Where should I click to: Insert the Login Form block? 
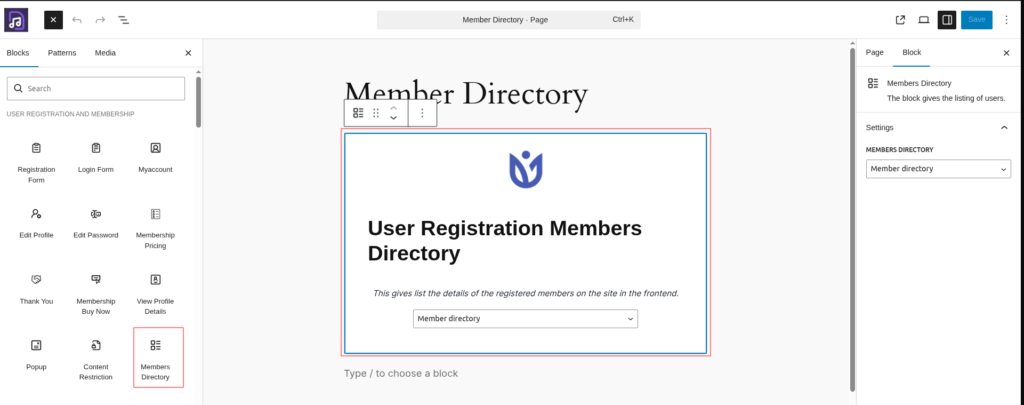coord(96,157)
